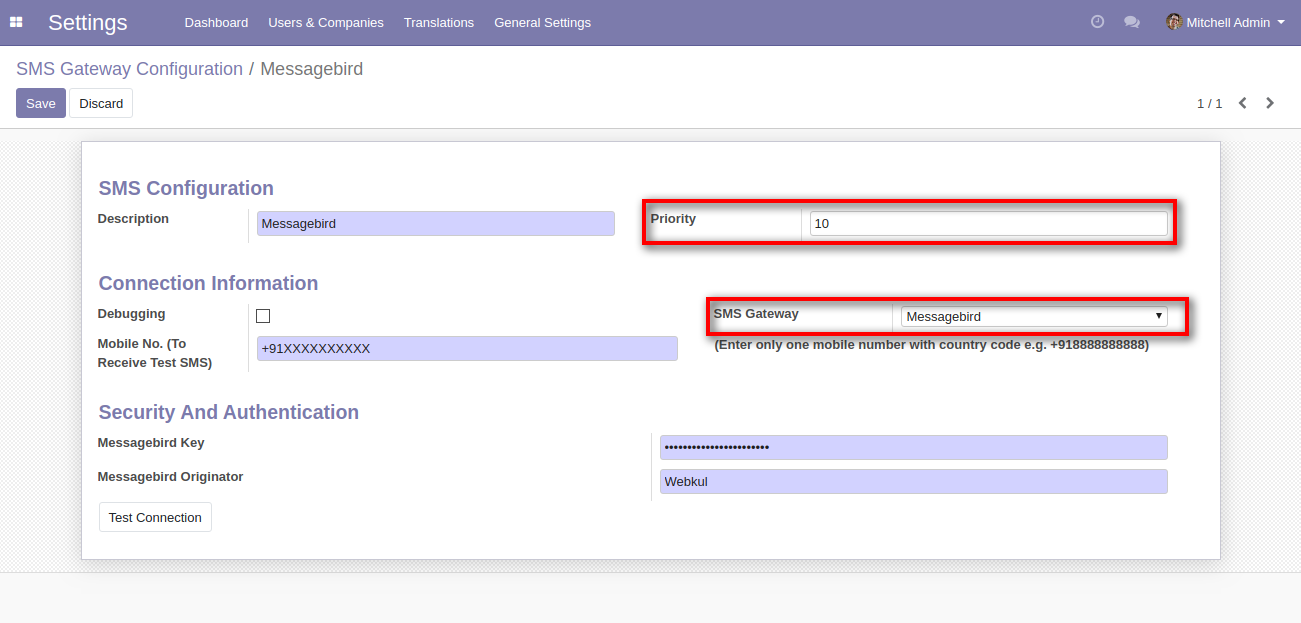The image size is (1301, 623).
Task: Open the General Settings menu
Action: (542, 22)
